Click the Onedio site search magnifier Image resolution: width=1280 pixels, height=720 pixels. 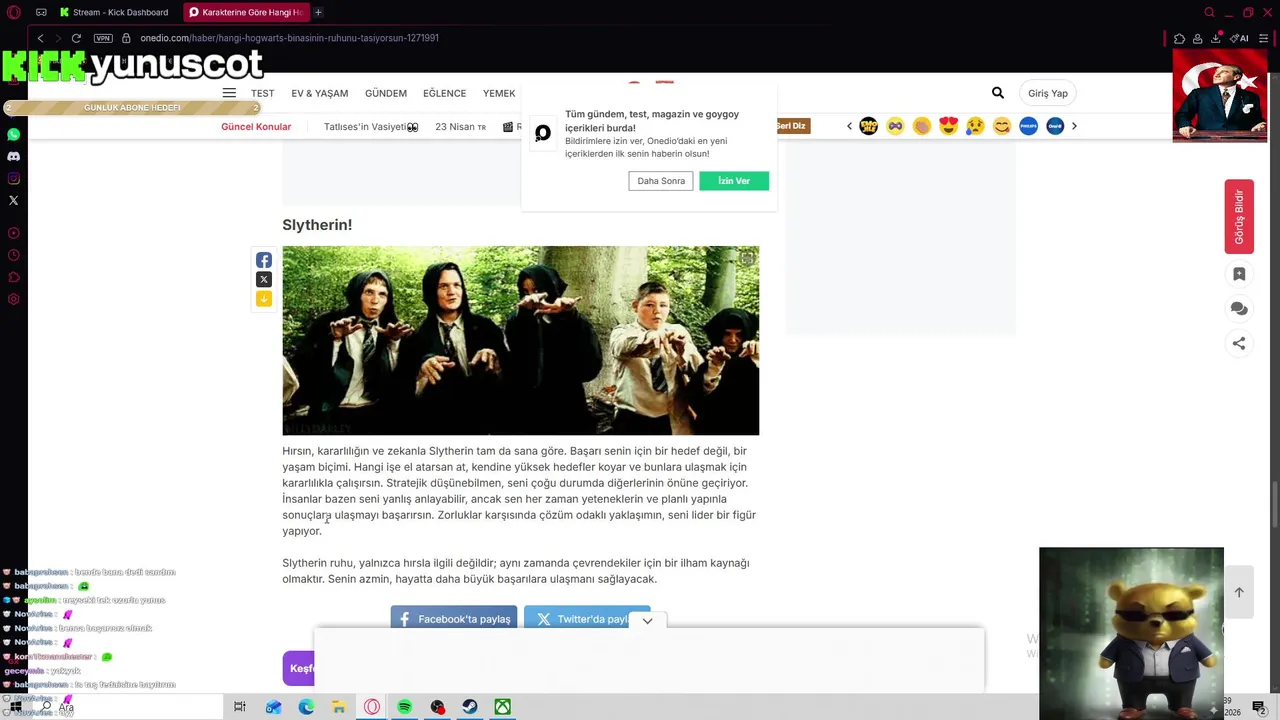pos(997,93)
